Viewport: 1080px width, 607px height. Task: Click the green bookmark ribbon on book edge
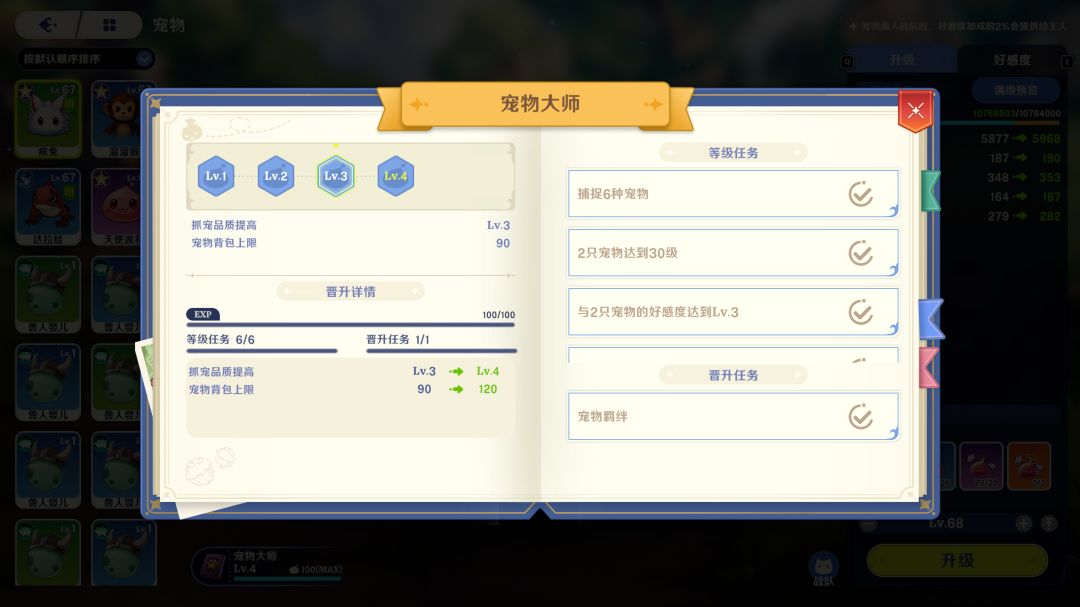coord(931,191)
